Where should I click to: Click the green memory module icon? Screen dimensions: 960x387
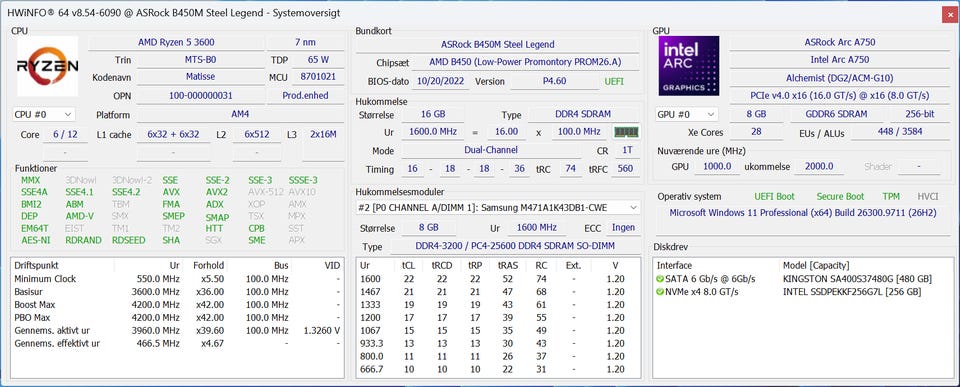tap(626, 132)
